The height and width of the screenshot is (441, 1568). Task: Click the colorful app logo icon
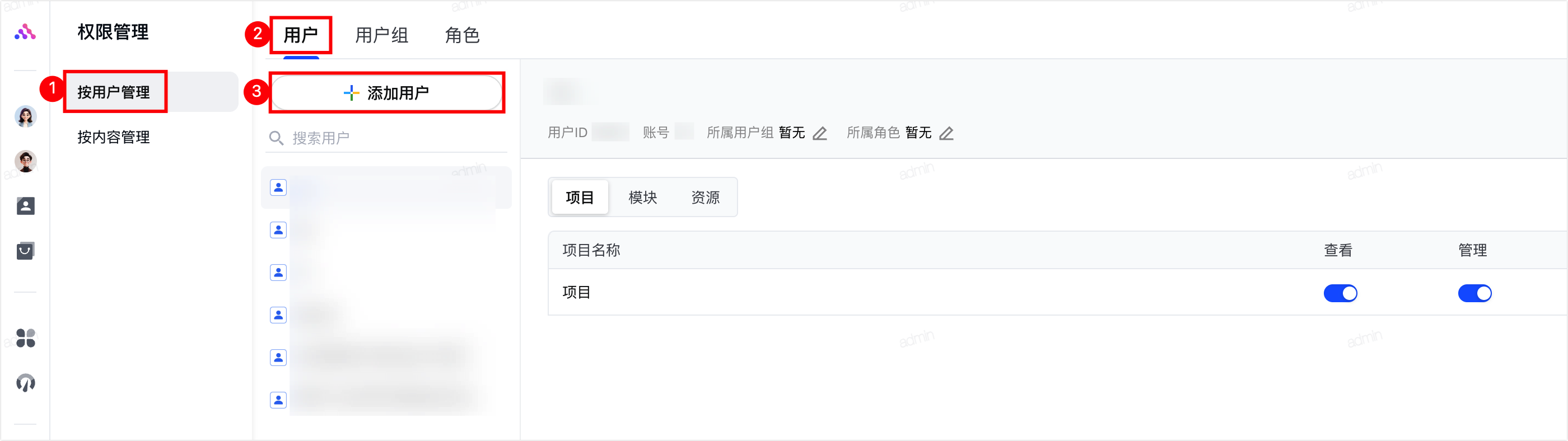(x=25, y=32)
